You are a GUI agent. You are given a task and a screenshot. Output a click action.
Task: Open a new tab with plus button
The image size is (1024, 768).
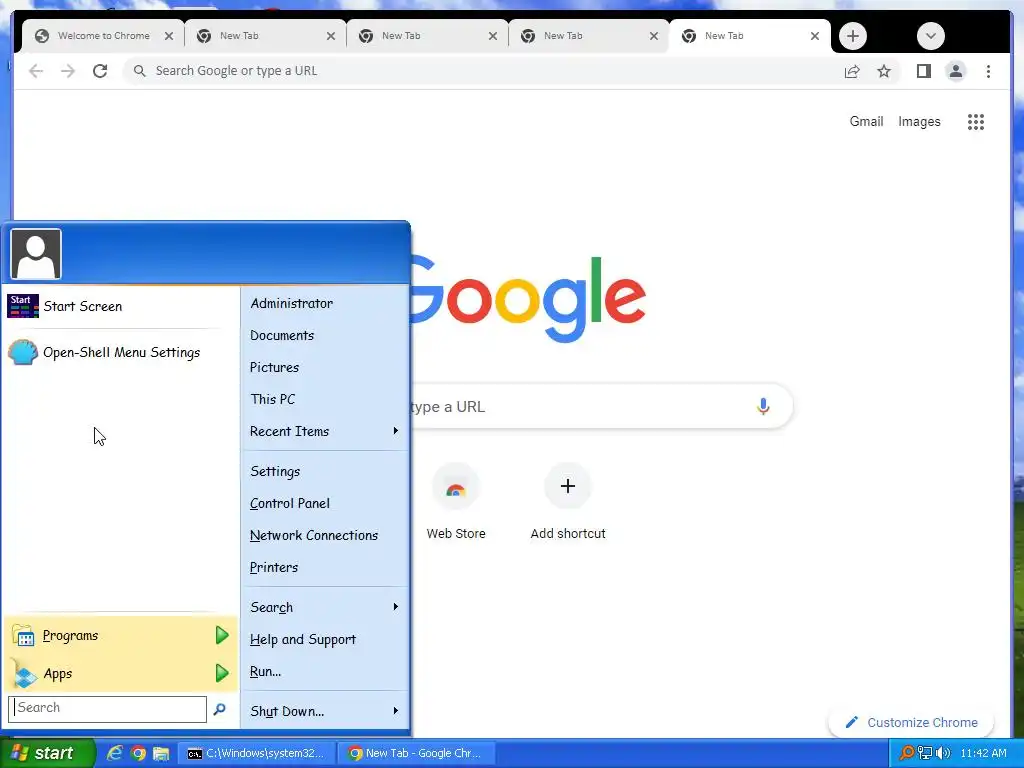coord(852,36)
